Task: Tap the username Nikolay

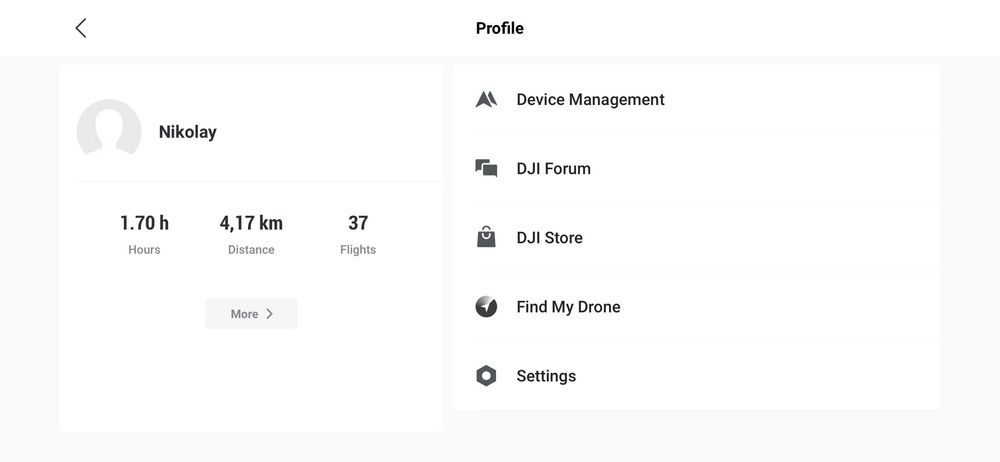Action: [188, 132]
